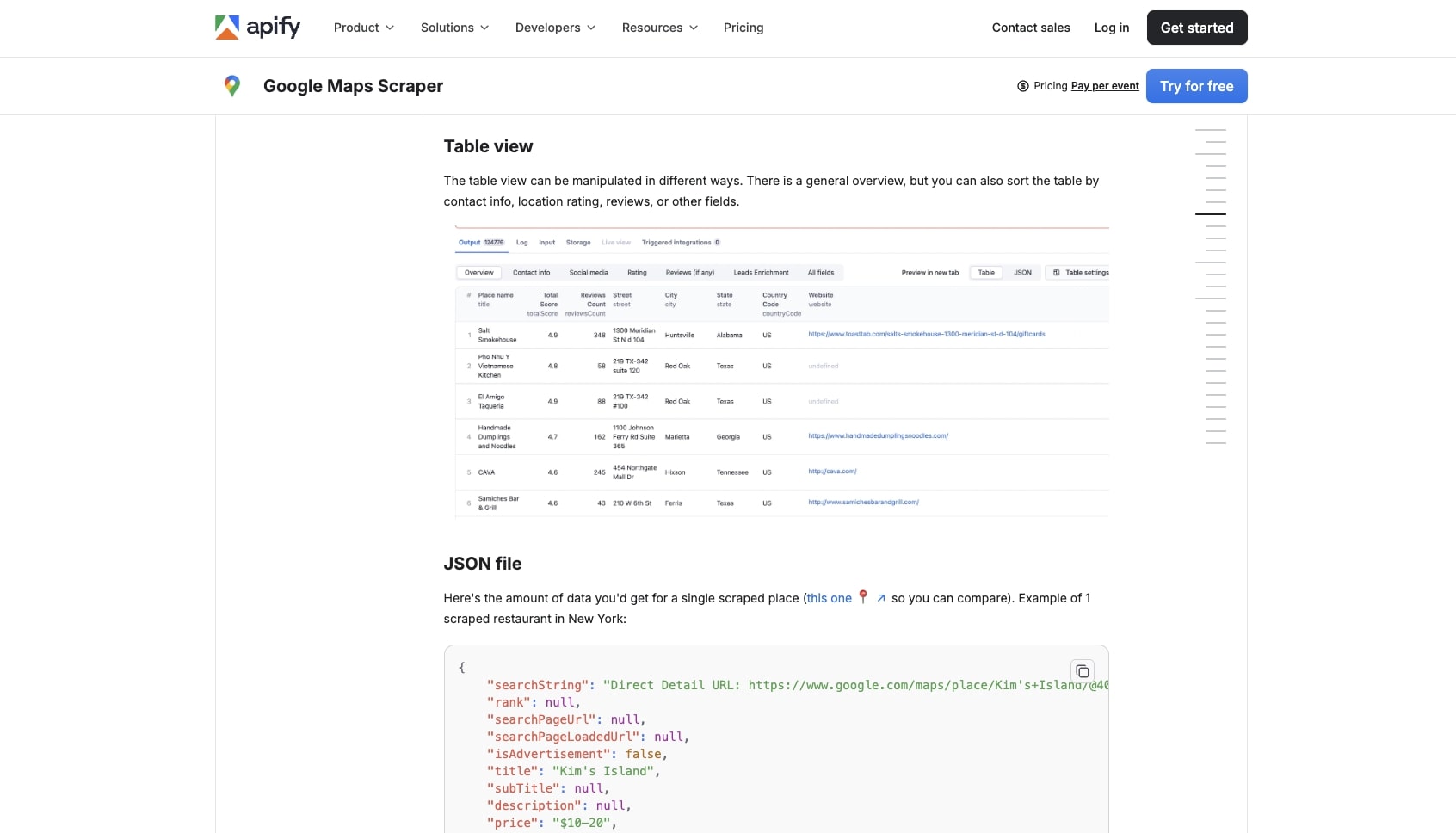Screen dimensions: 1456x833
Task: Select the Pricing menu item
Action: tap(743, 28)
